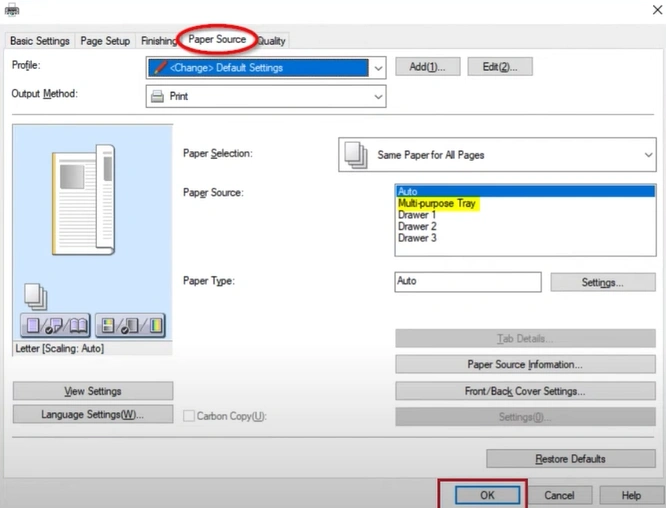
Task: Open paper type Settings...
Action: click(603, 282)
